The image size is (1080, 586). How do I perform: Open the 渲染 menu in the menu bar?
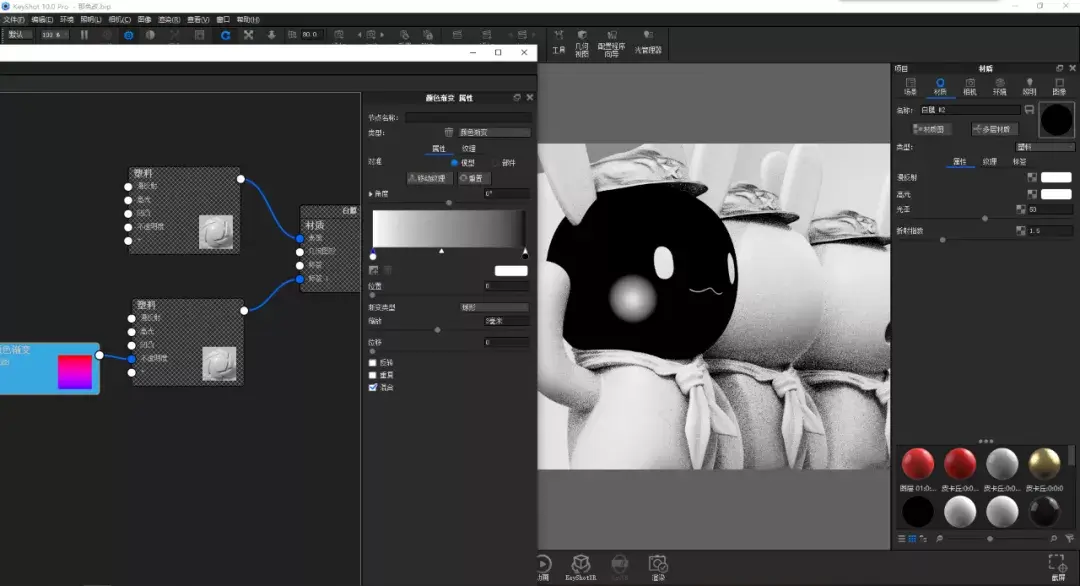pyautogui.click(x=169, y=20)
